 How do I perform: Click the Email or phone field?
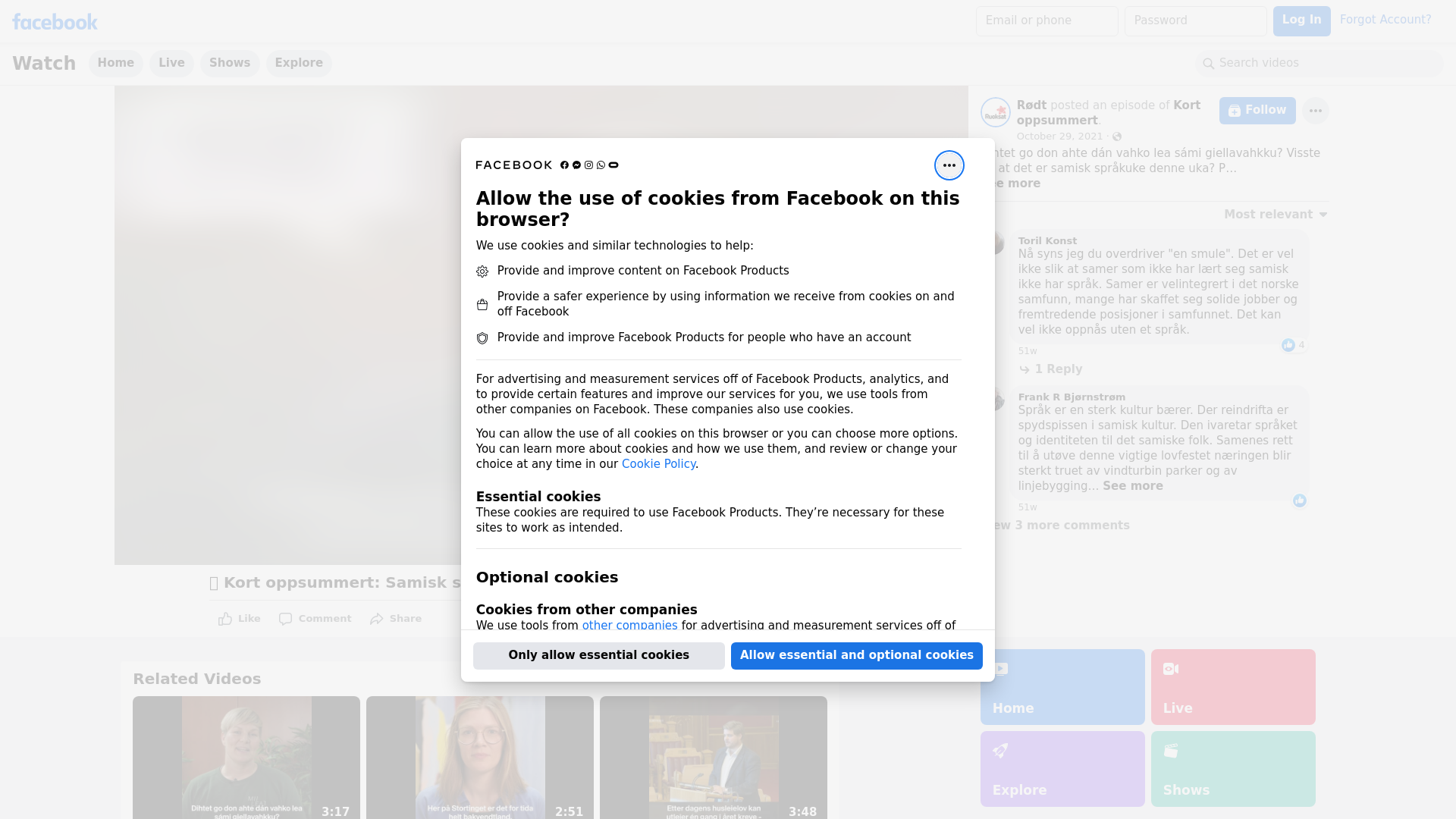pyautogui.click(x=1046, y=21)
